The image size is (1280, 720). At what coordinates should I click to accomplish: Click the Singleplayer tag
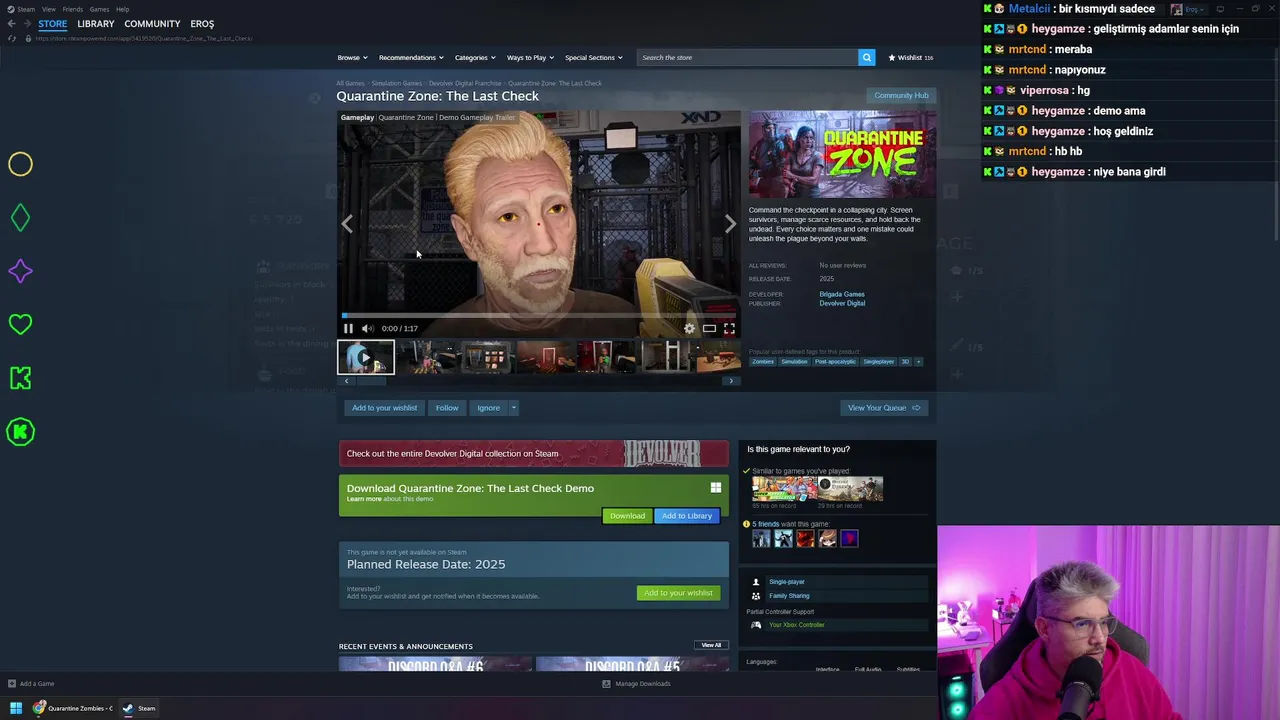(x=879, y=362)
